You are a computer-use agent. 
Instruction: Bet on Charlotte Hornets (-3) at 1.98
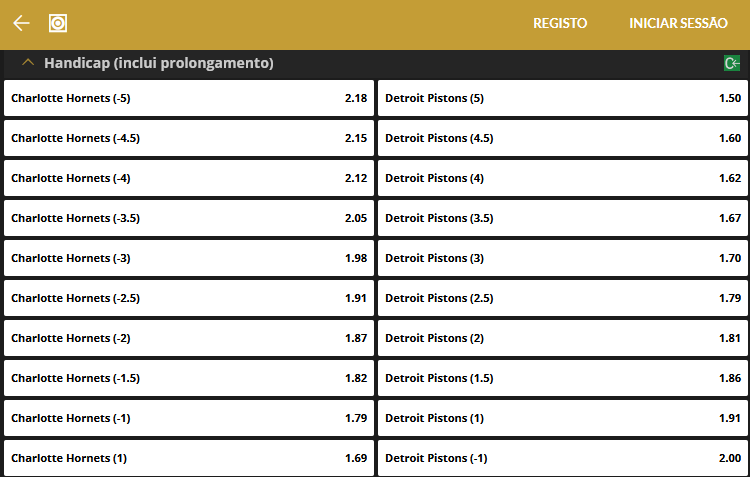[x=189, y=258]
